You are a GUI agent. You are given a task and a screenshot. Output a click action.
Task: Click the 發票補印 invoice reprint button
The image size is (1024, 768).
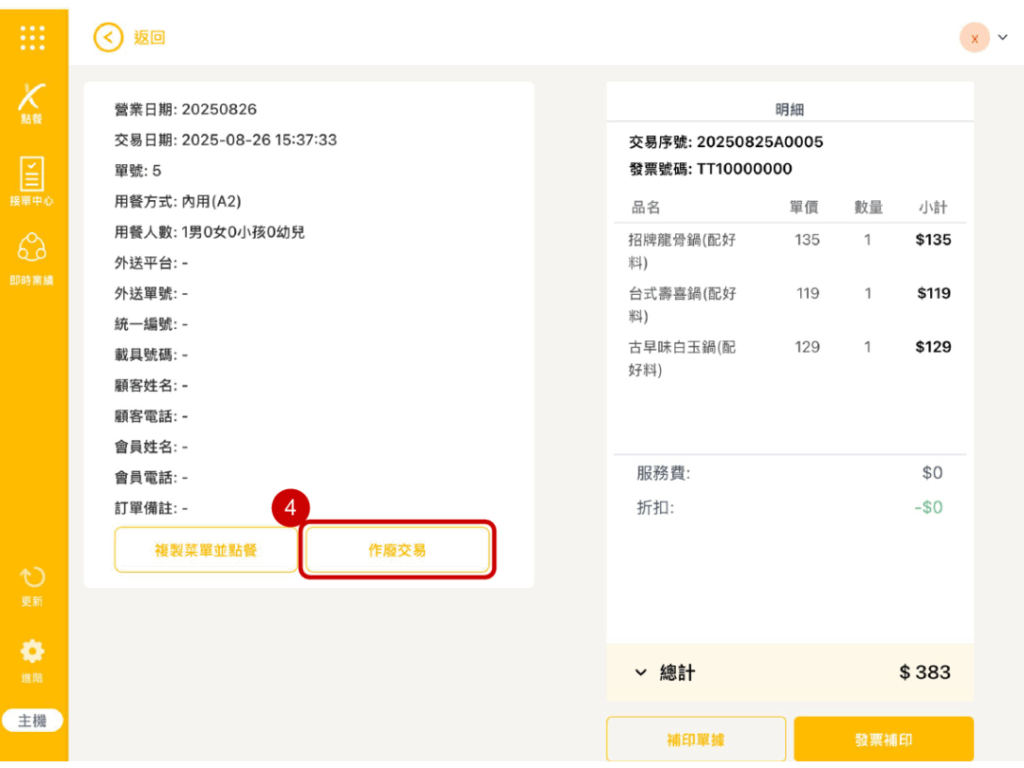pos(883,740)
